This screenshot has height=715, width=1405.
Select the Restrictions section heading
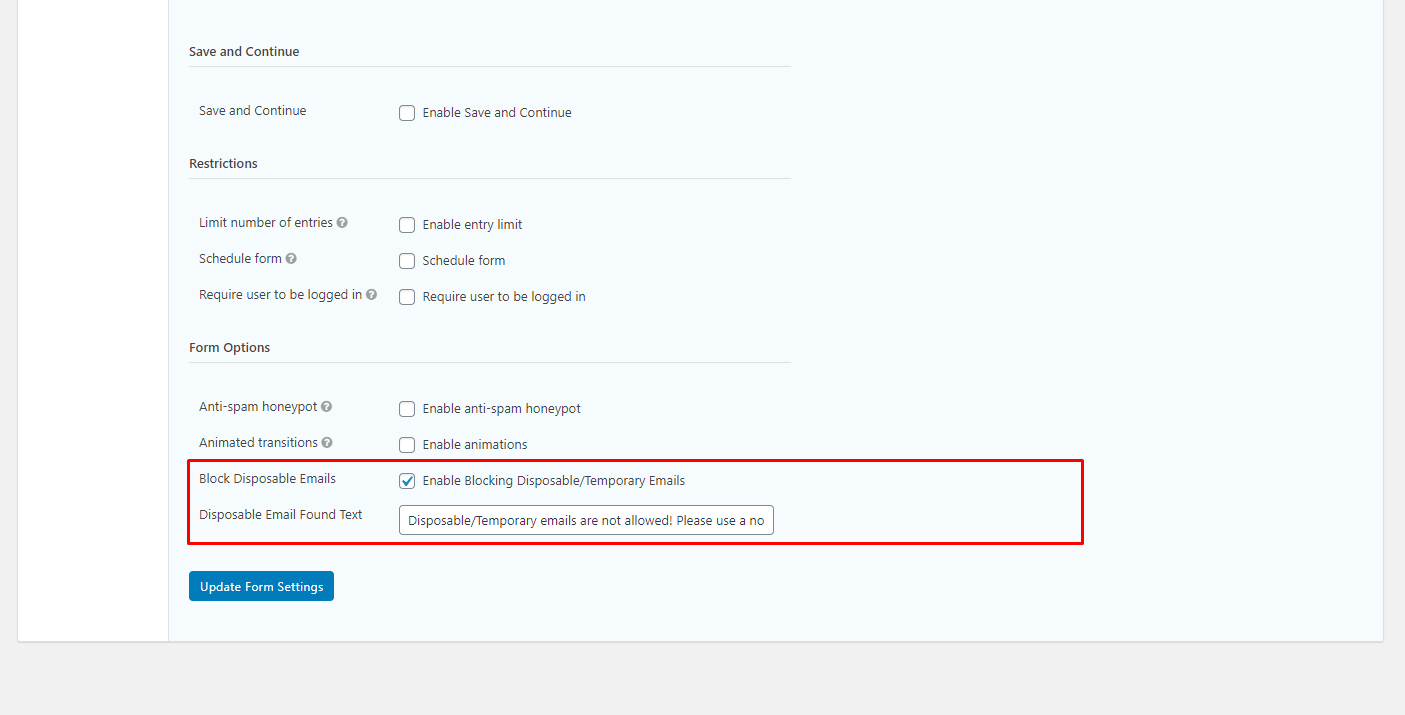click(223, 164)
